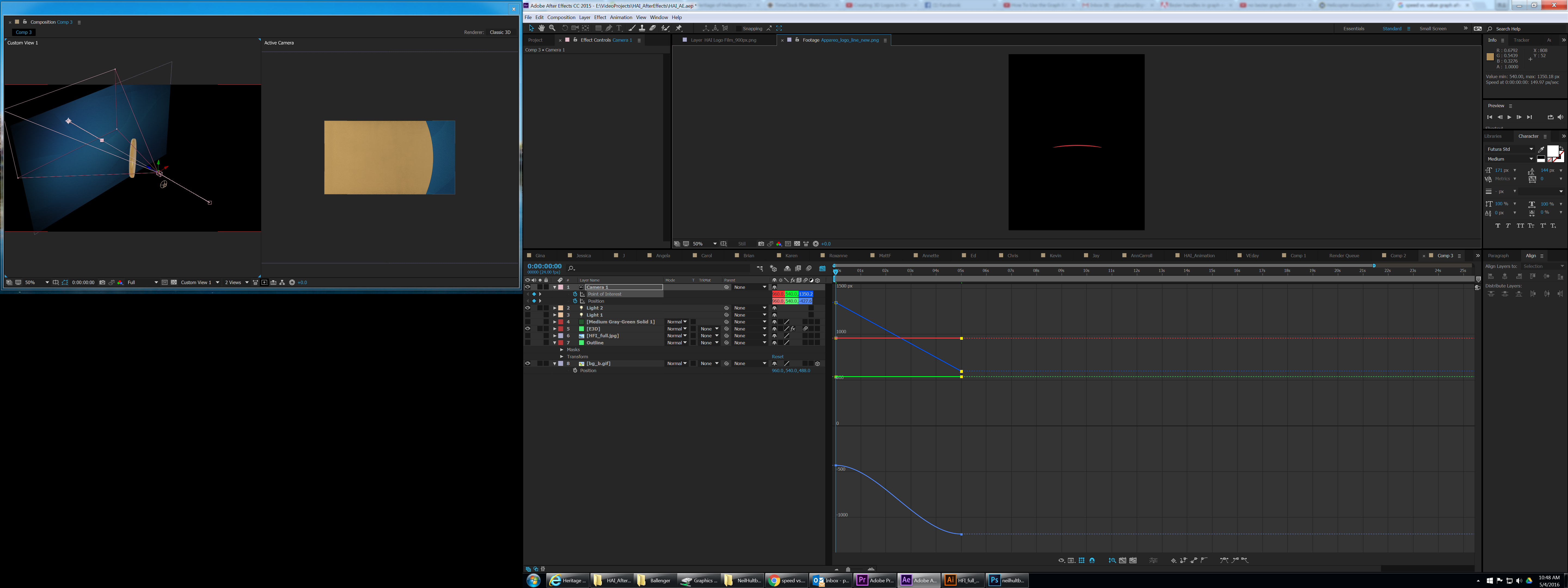Switch to the Essentials workspace

click(1354, 29)
